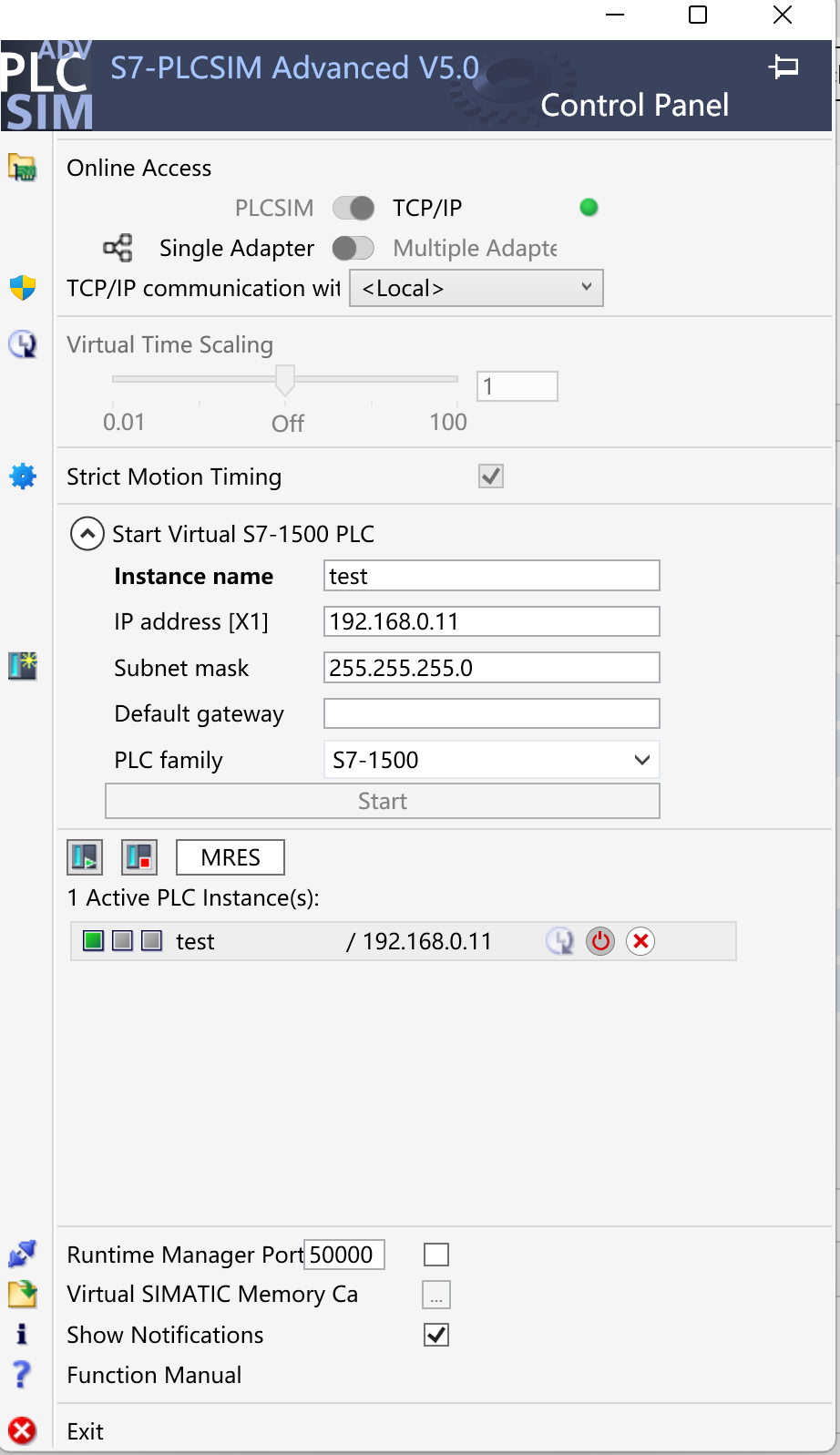
Task: Click the new PLC instance sidebar icon
Action: (x=22, y=666)
